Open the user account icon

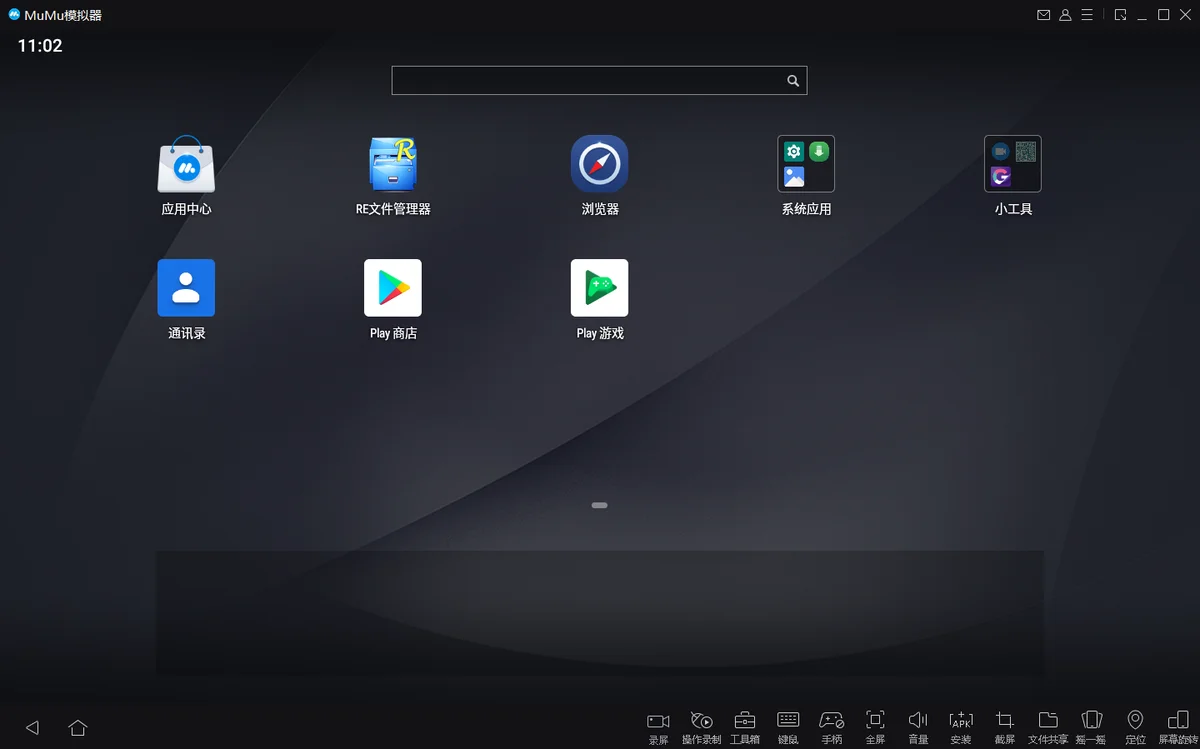(1066, 15)
